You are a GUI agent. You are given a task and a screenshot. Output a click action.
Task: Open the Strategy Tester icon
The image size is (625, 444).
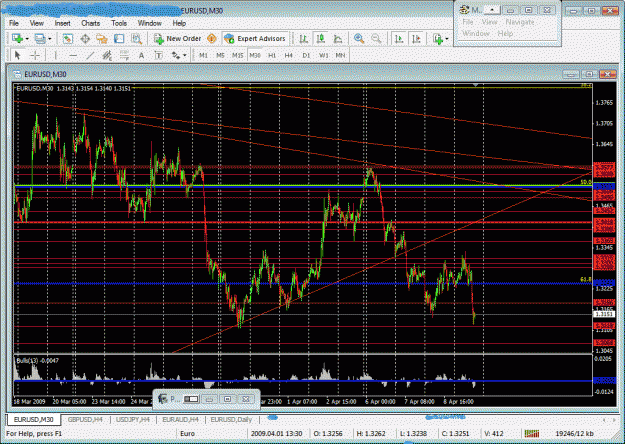136,39
